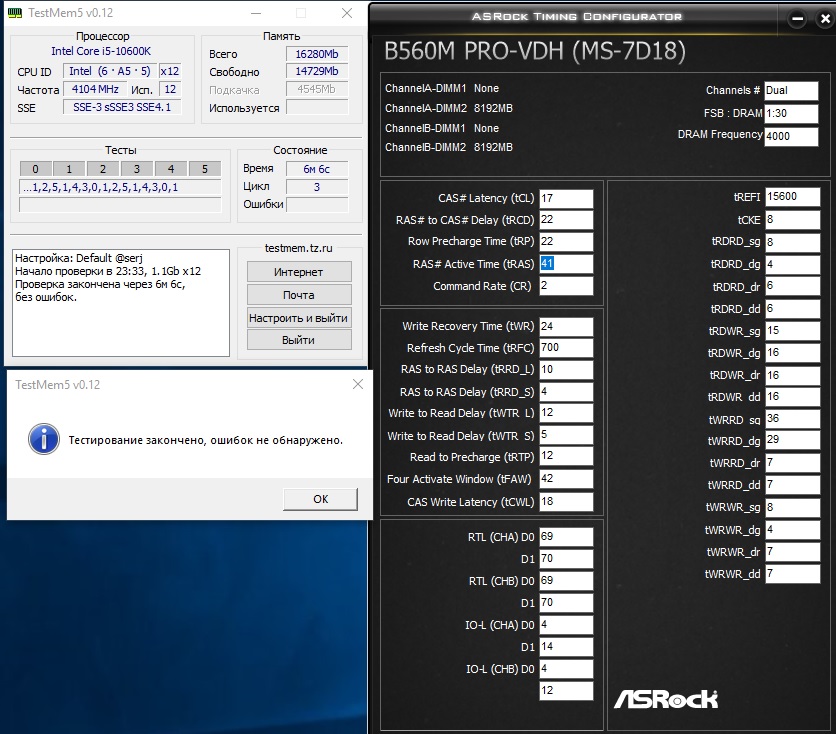Click the test sequence text field

coord(120,187)
